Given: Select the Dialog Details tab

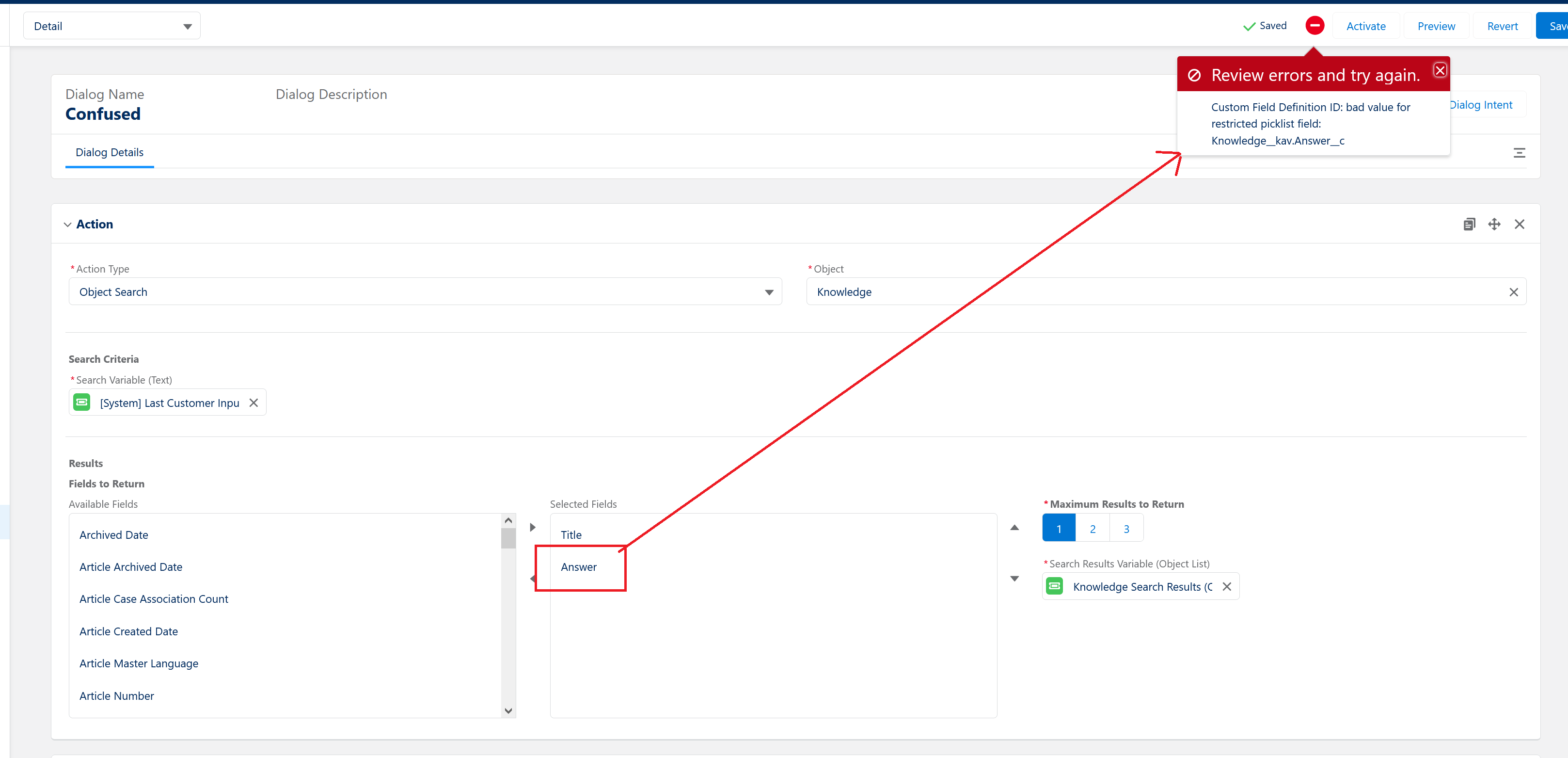Looking at the screenshot, I should tap(110, 152).
